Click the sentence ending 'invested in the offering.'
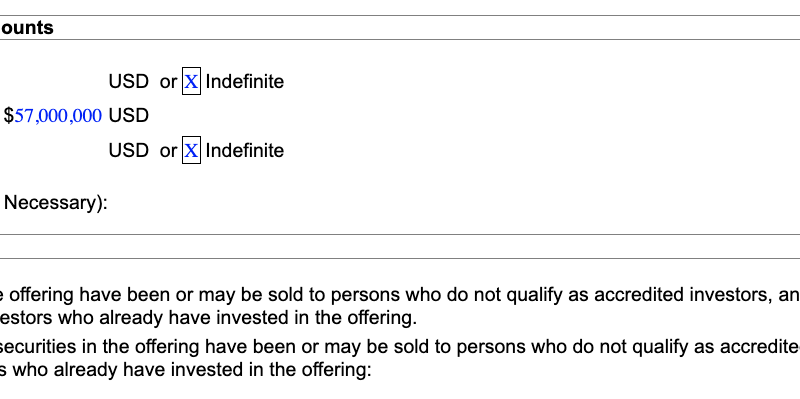This screenshot has height=399, width=800. 208,317
